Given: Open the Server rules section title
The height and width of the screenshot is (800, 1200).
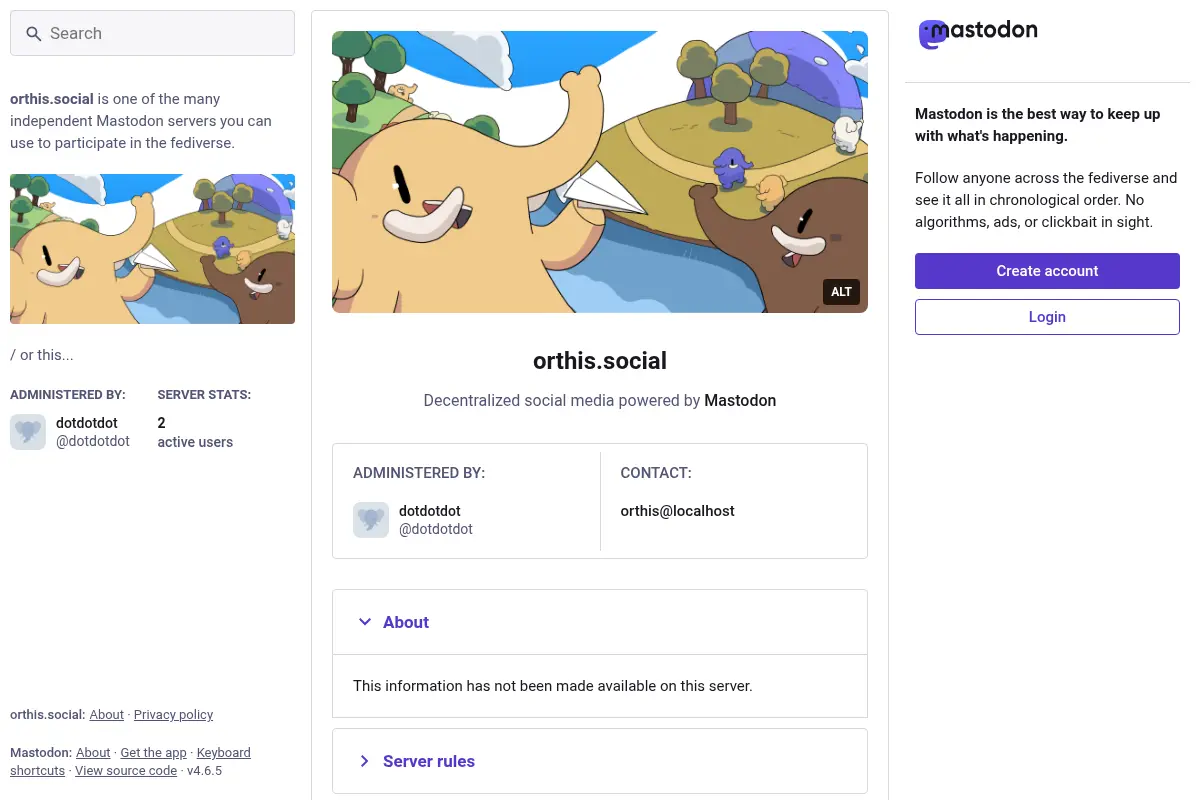Looking at the screenshot, I should (x=429, y=761).
